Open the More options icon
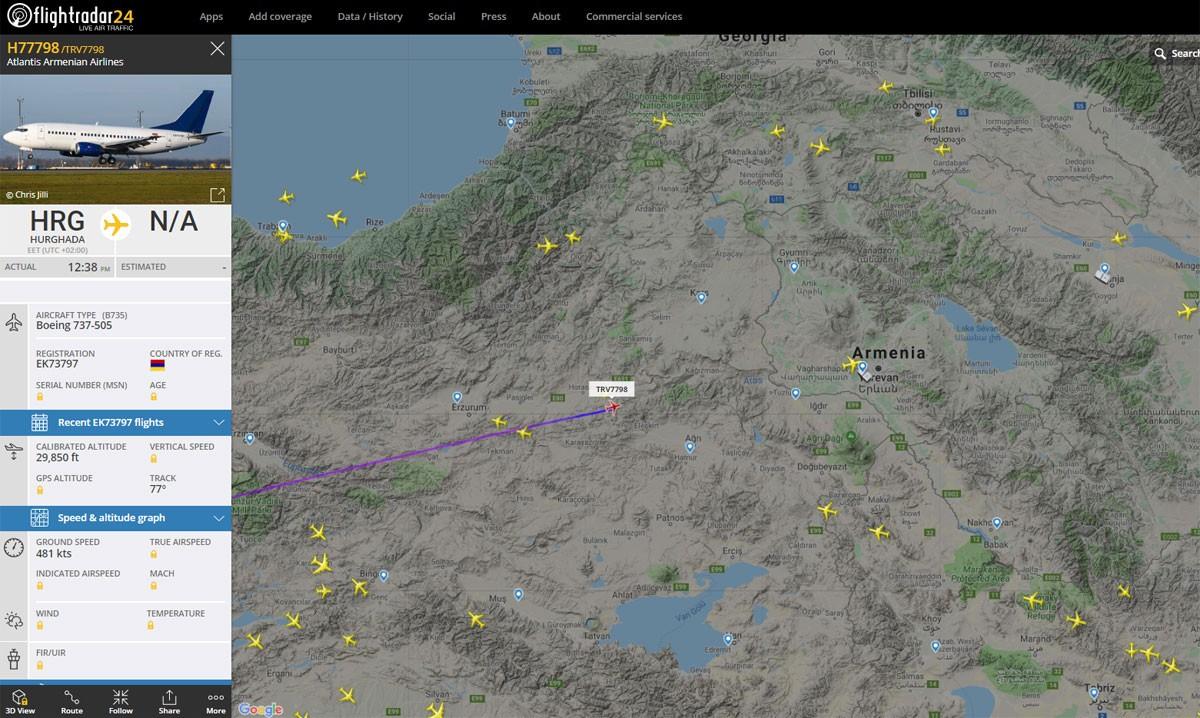The height and width of the screenshot is (718, 1200). pos(215,701)
